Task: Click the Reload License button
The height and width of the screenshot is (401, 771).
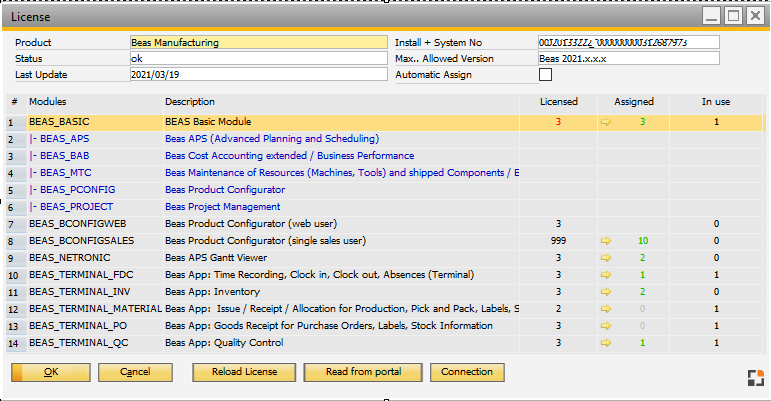Action: click(243, 372)
